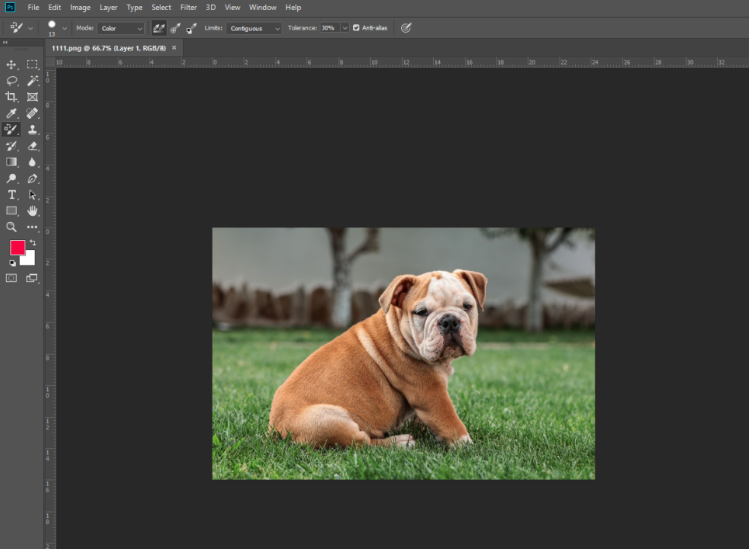Select the Horizontal Type tool
The width and height of the screenshot is (751, 549).
(11, 194)
